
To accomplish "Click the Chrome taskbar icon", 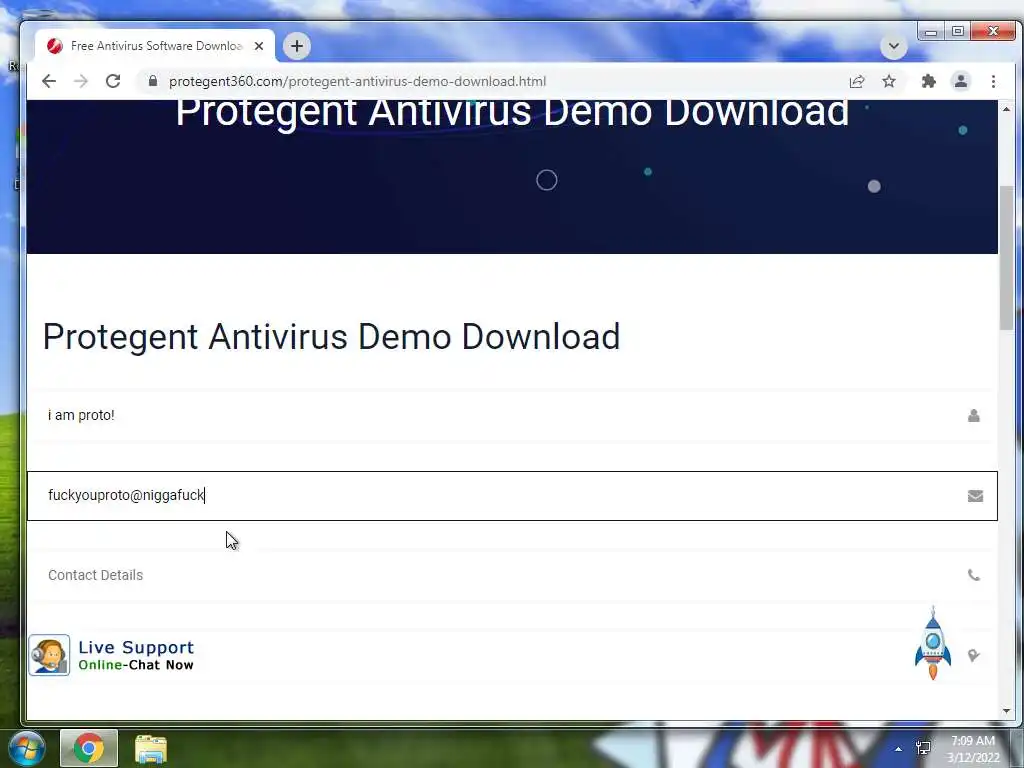I will click(89, 748).
